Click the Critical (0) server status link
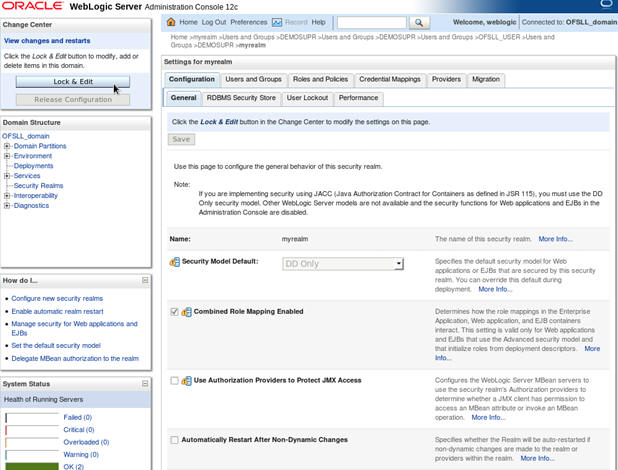Image resolution: width=618 pixels, height=470 pixels. 79,430
